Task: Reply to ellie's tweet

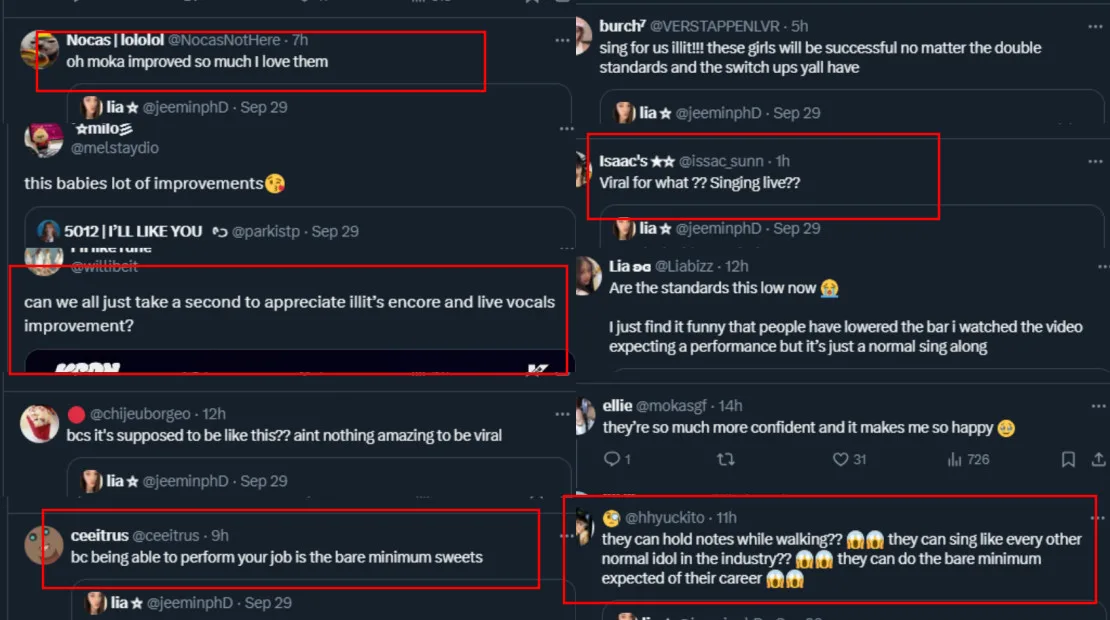Action: point(612,459)
